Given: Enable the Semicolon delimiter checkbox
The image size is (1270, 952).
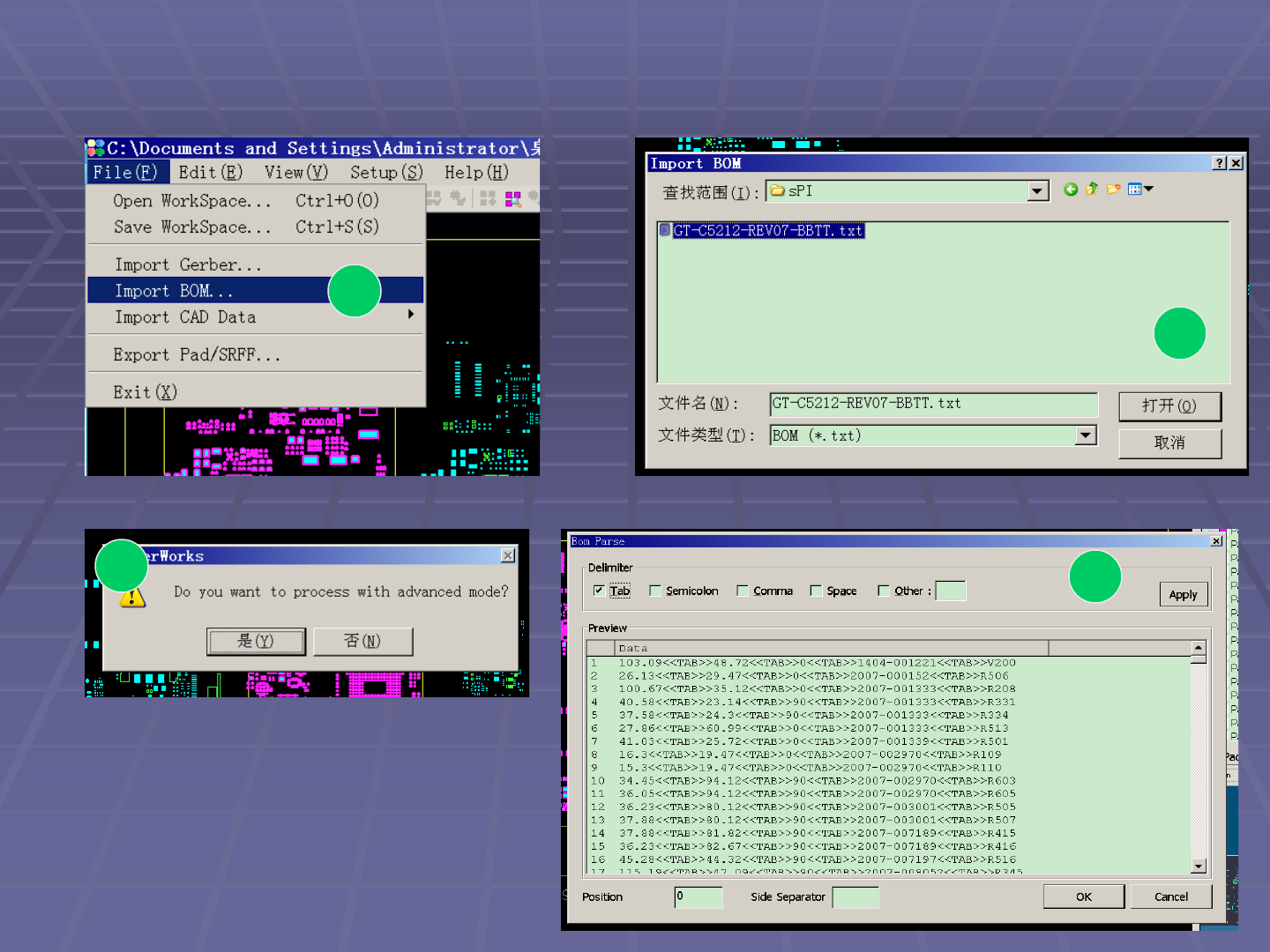Looking at the screenshot, I should click(x=655, y=591).
